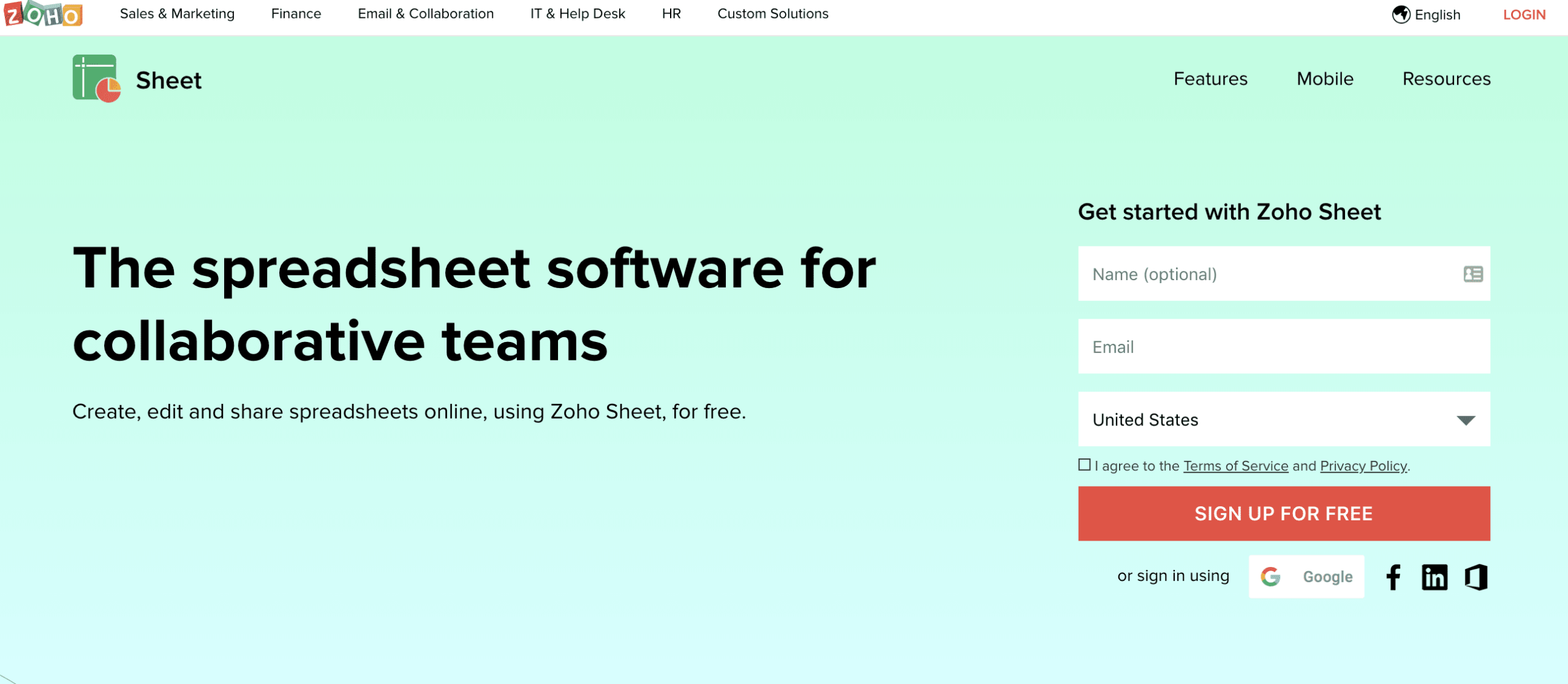Open the Finance menu
The image size is (1568, 684).
click(x=296, y=13)
